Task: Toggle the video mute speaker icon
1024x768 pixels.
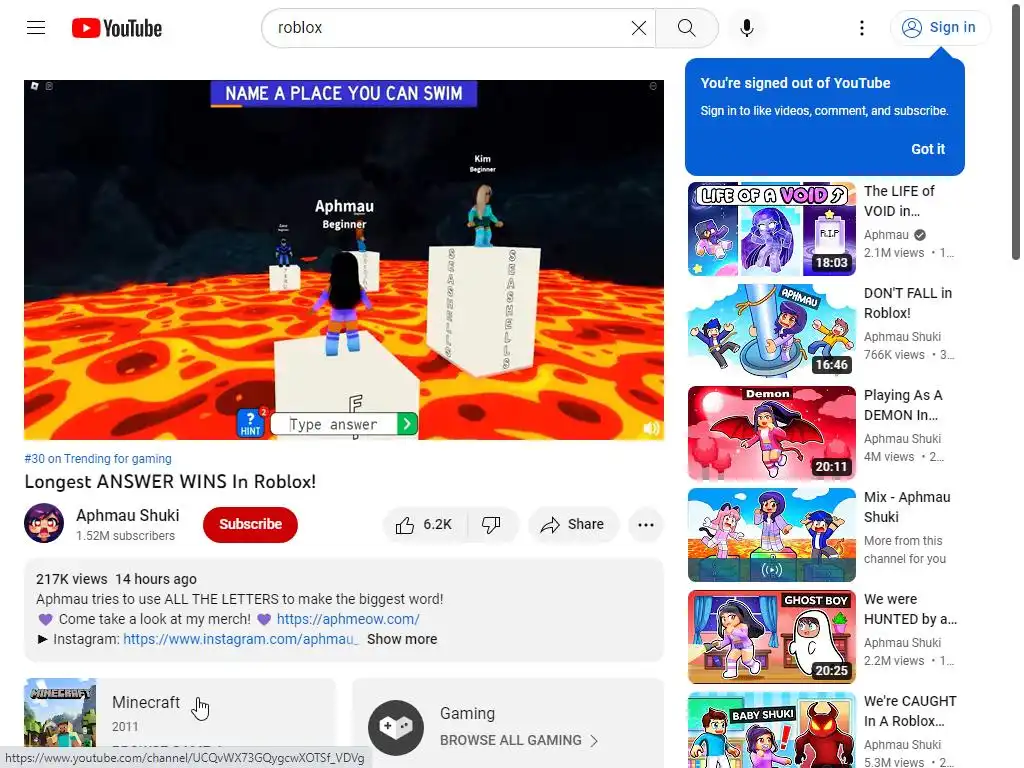Action: tap(650, 428)
